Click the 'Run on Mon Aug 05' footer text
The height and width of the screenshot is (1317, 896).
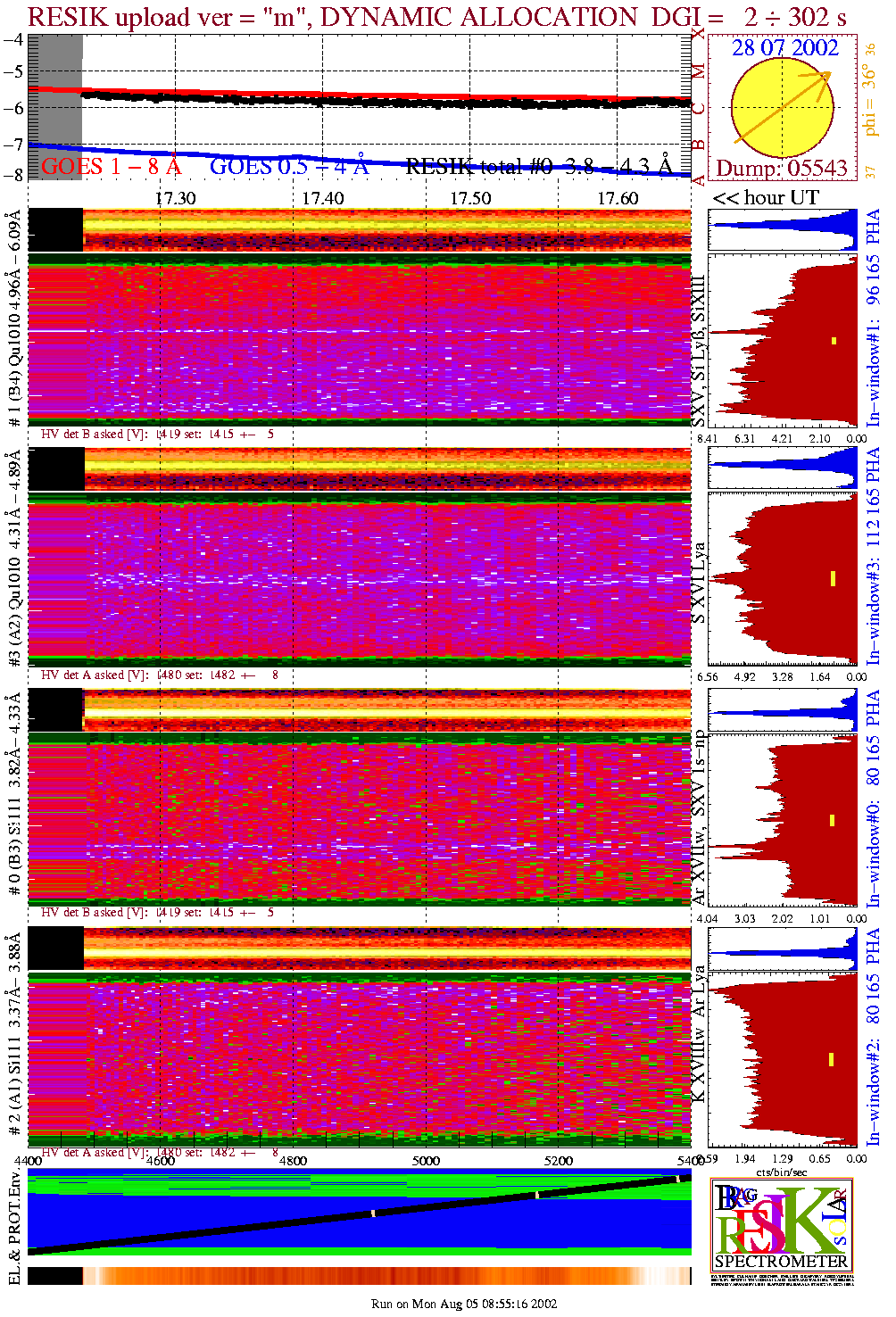coord(463,1304)
